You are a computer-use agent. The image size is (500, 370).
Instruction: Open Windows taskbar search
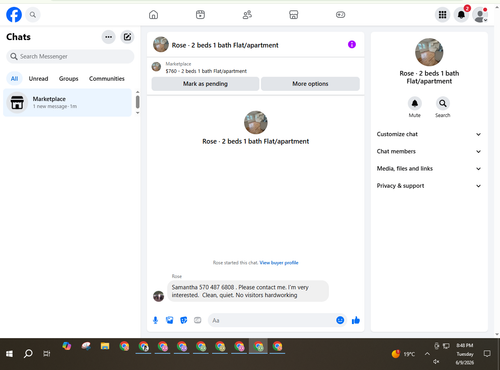[x=28, y=353]
